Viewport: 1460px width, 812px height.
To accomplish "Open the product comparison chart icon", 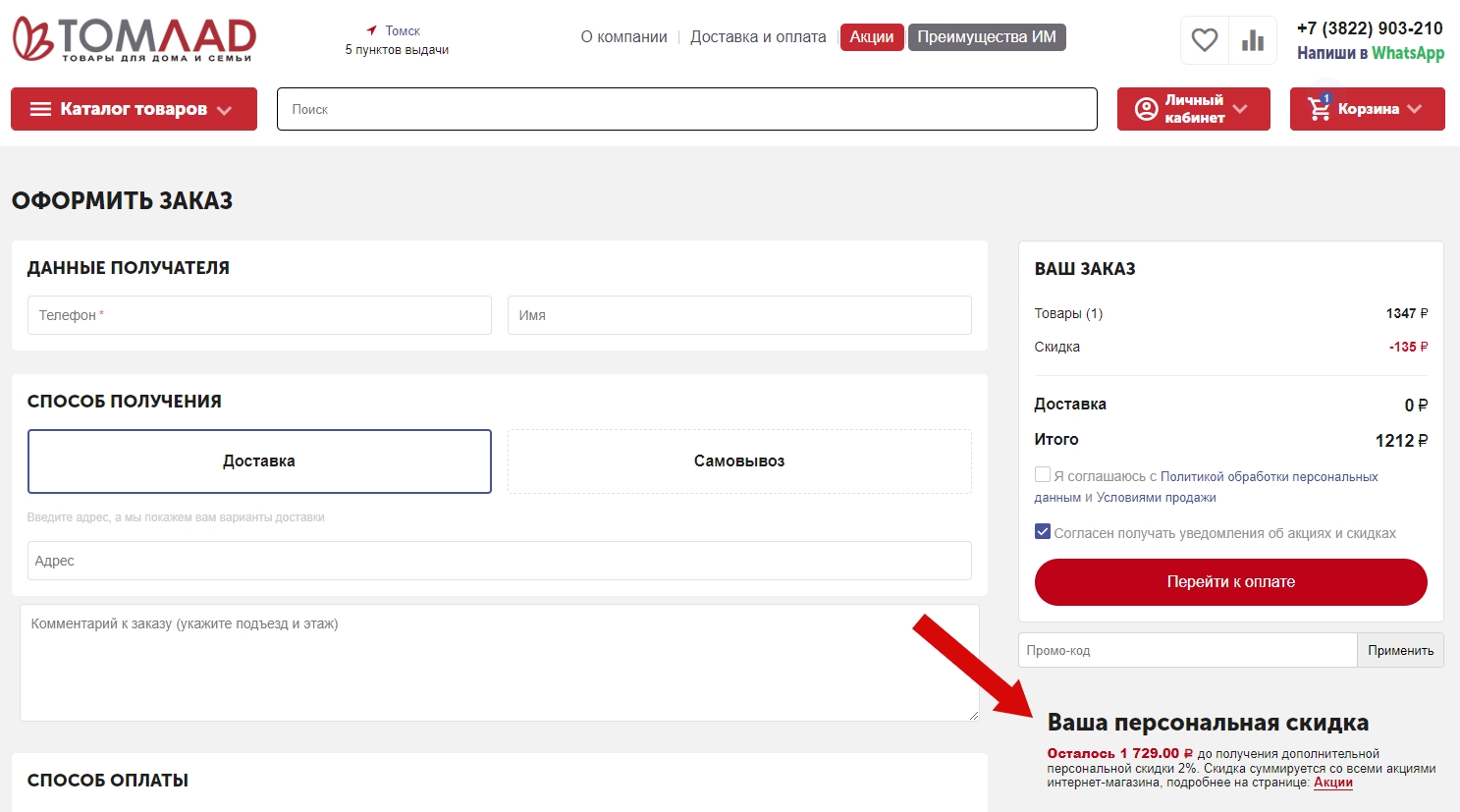I will (x=1253, y=40).
